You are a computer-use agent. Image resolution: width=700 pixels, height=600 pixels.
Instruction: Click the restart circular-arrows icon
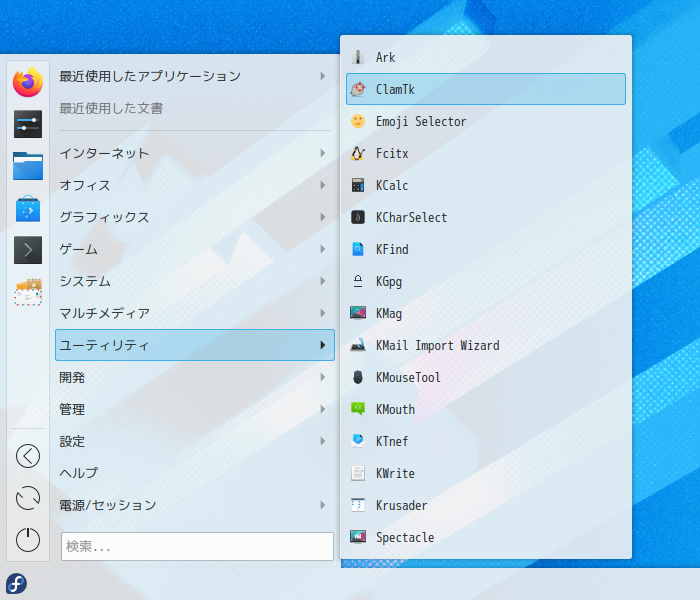(x=28, y=498)
